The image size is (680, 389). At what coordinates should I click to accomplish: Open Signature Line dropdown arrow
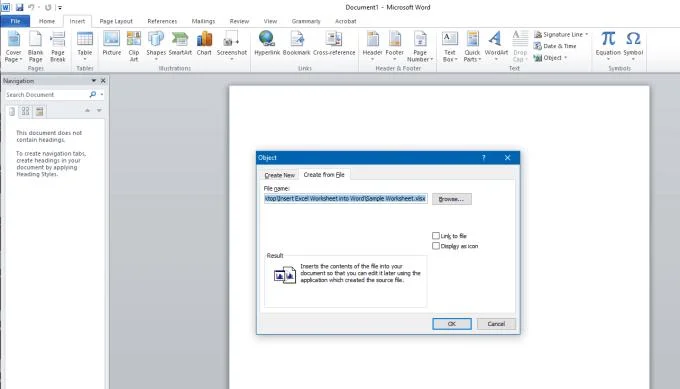pos(586,34)
